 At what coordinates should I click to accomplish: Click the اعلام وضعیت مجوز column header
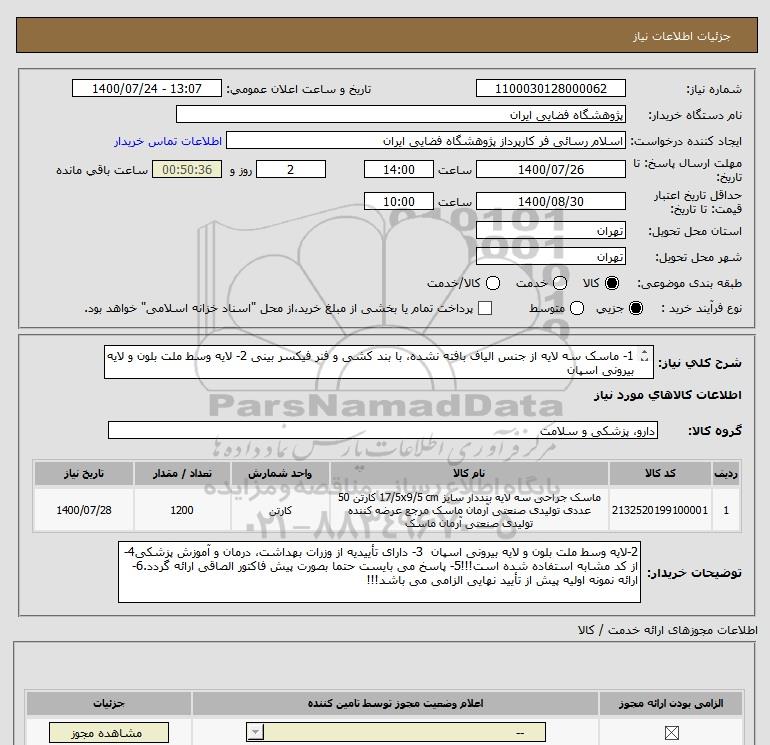395,703
